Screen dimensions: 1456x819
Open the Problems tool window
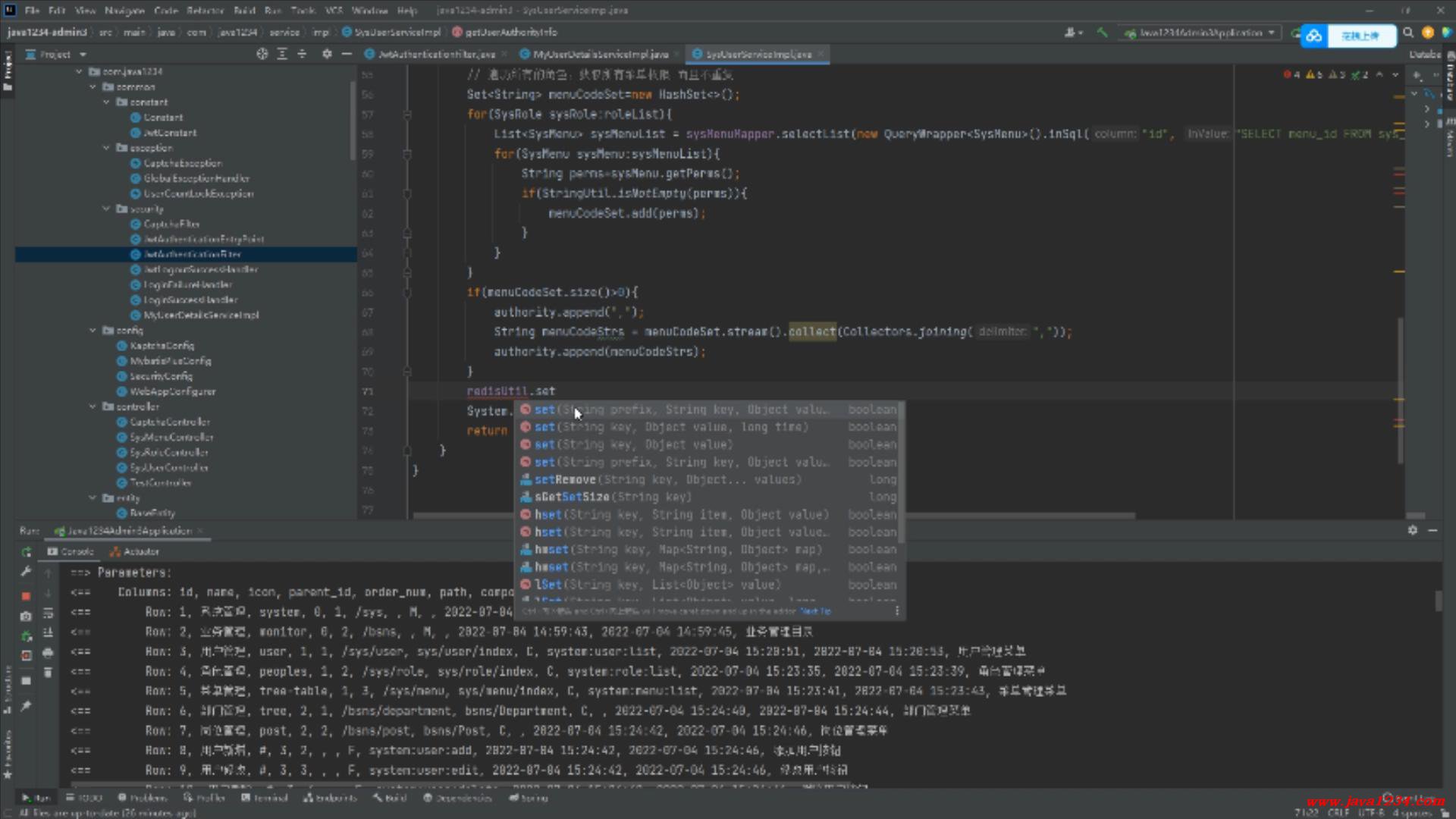point(143,798)
